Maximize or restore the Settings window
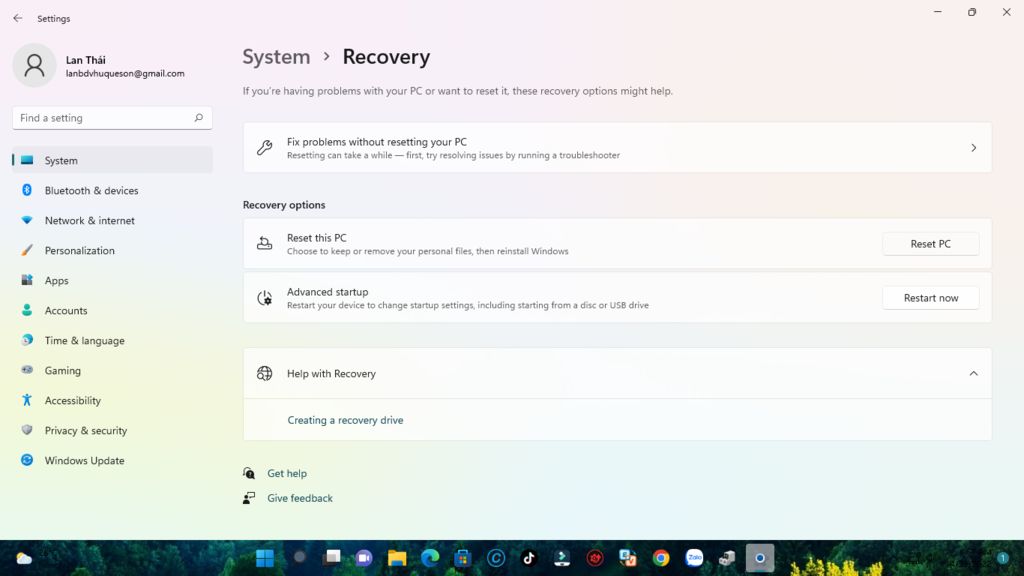 click(x=972, y=12)
